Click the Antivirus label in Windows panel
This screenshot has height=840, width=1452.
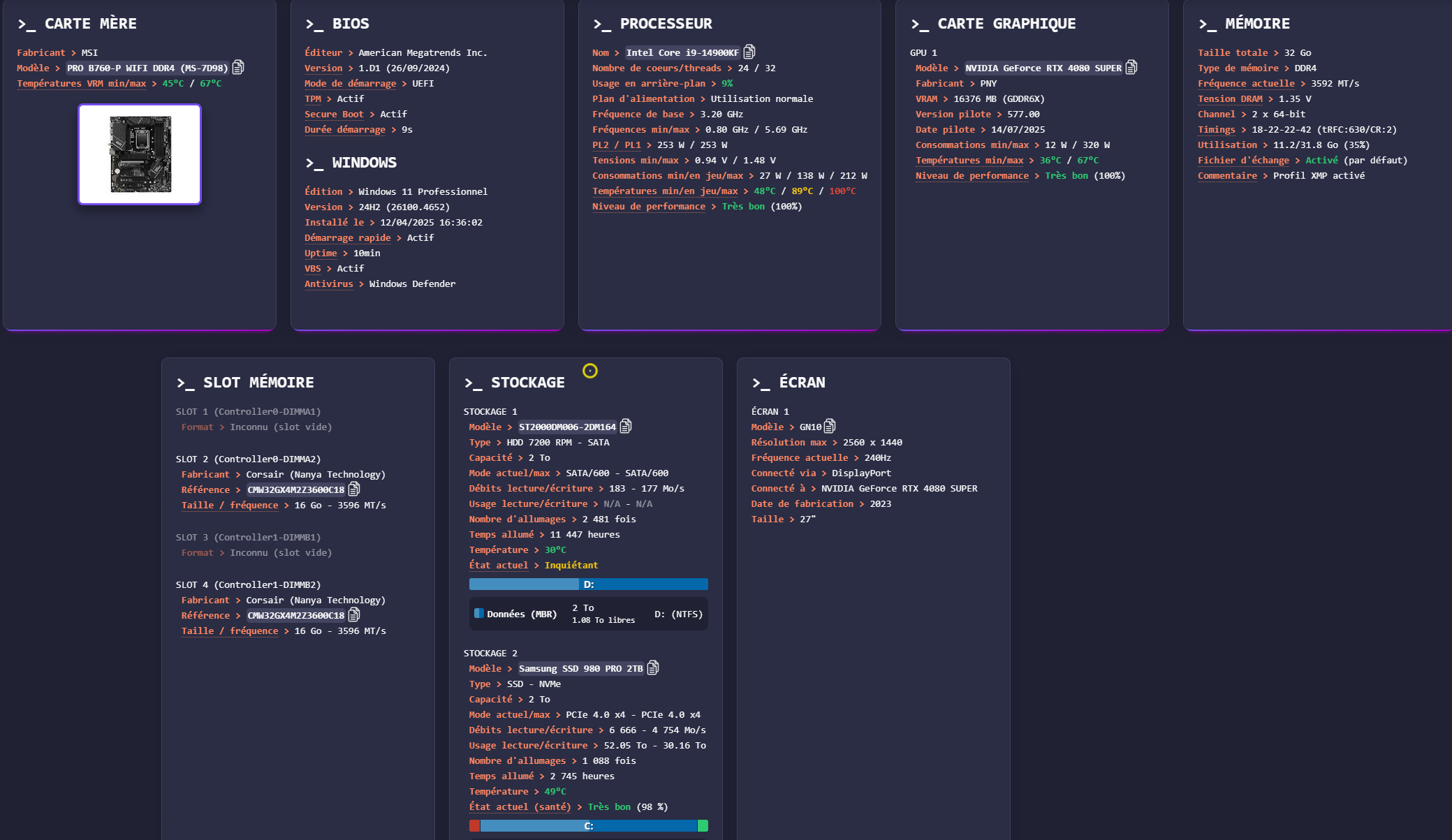coord(328,284)
